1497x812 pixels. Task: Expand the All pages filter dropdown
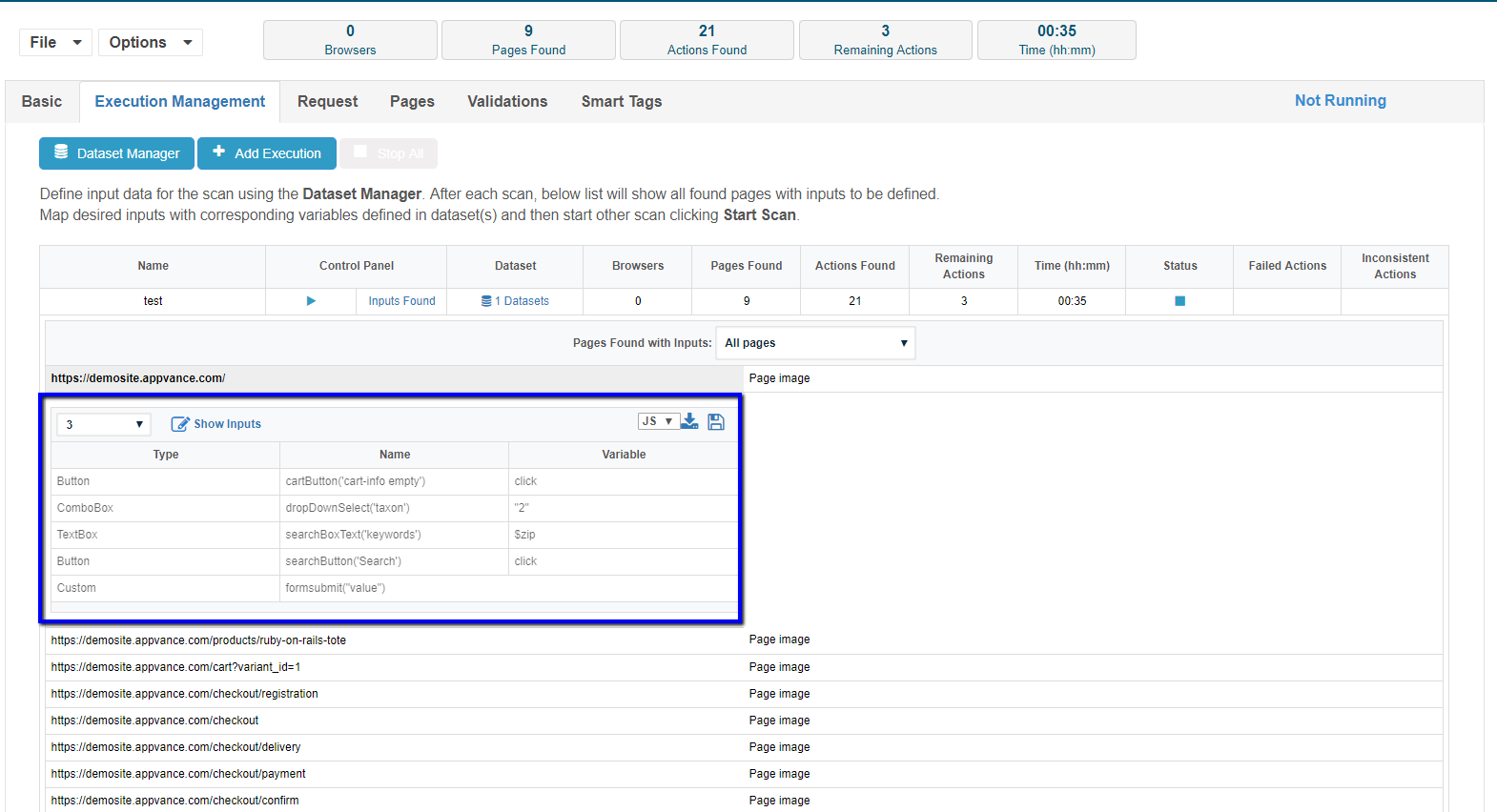816,343
